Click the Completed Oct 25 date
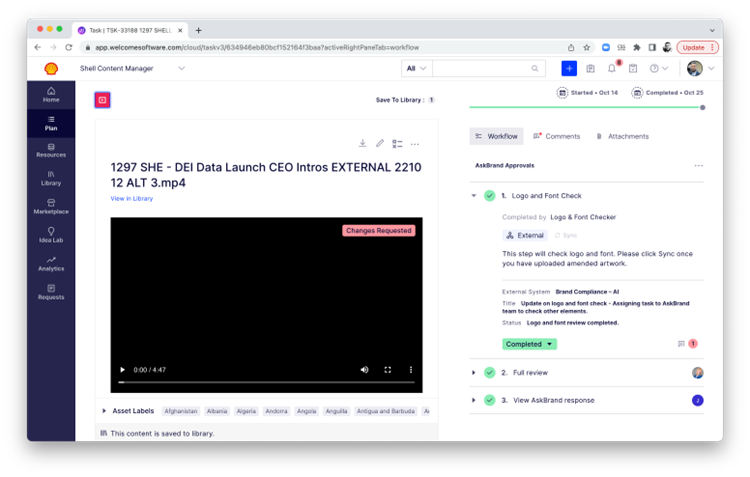Viewport: 750px width, 477px height. pyautogui.click(x=667, y=93)
